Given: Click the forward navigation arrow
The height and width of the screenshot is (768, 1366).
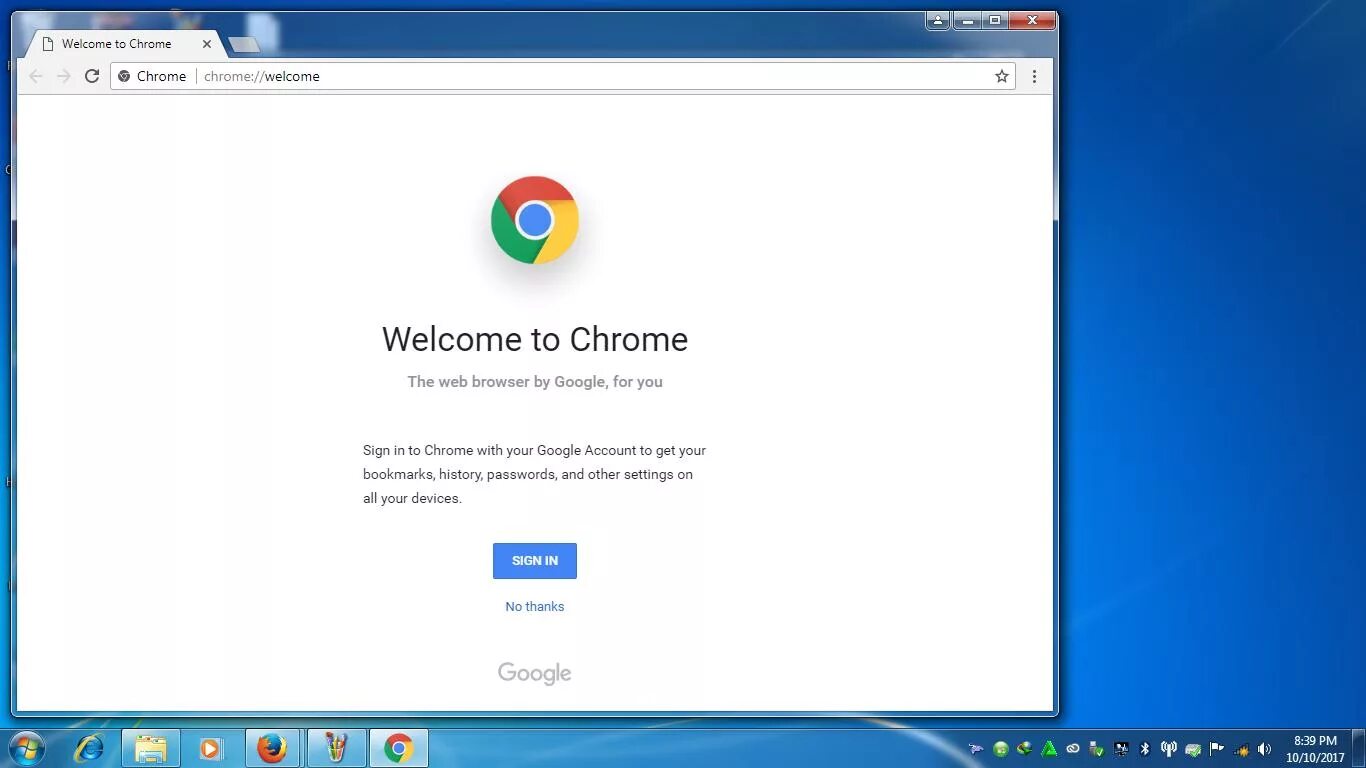Looking at the screenshot, I should tap(64, 76).
